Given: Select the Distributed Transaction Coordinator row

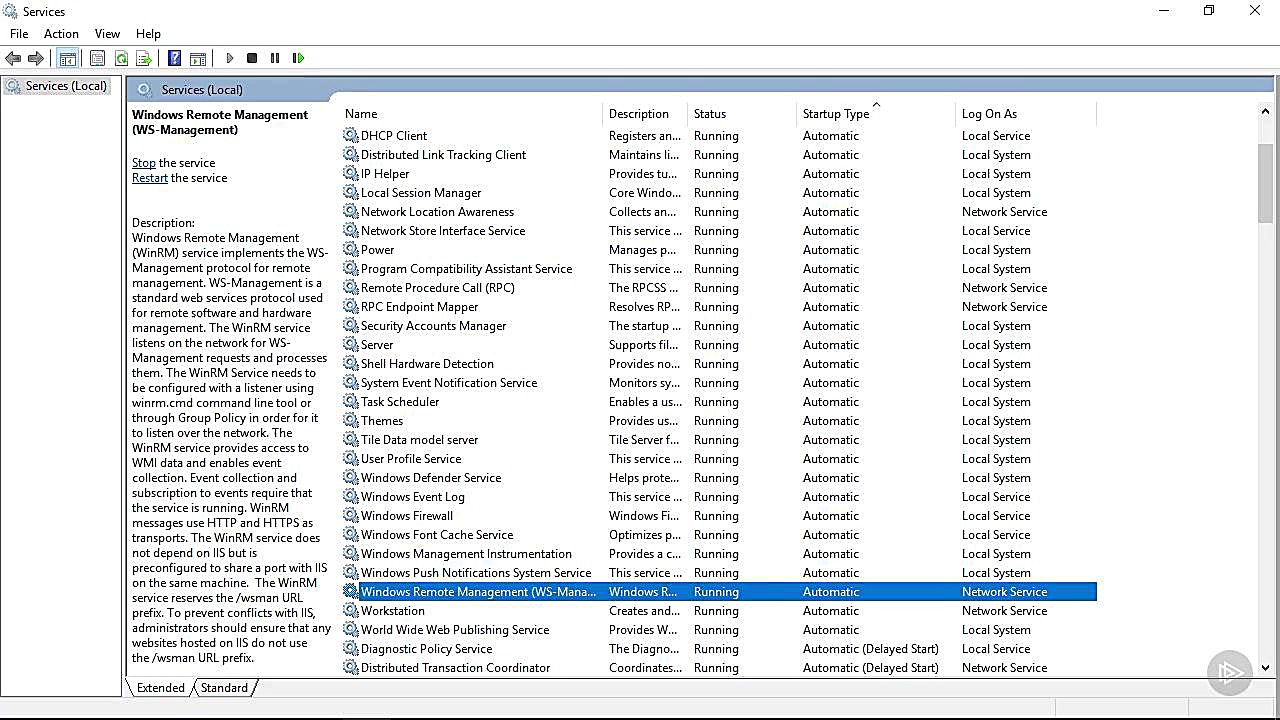Looking at the screenshot, I should click(718, 667).
